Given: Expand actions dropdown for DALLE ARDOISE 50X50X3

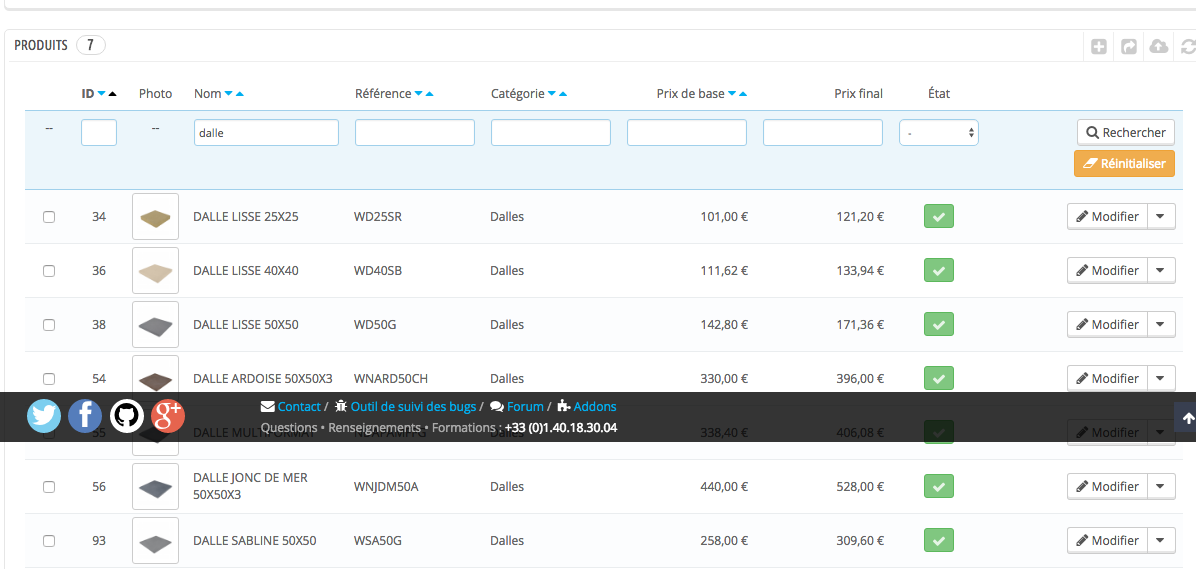Looking at the screenshot, I should 1161,378.
